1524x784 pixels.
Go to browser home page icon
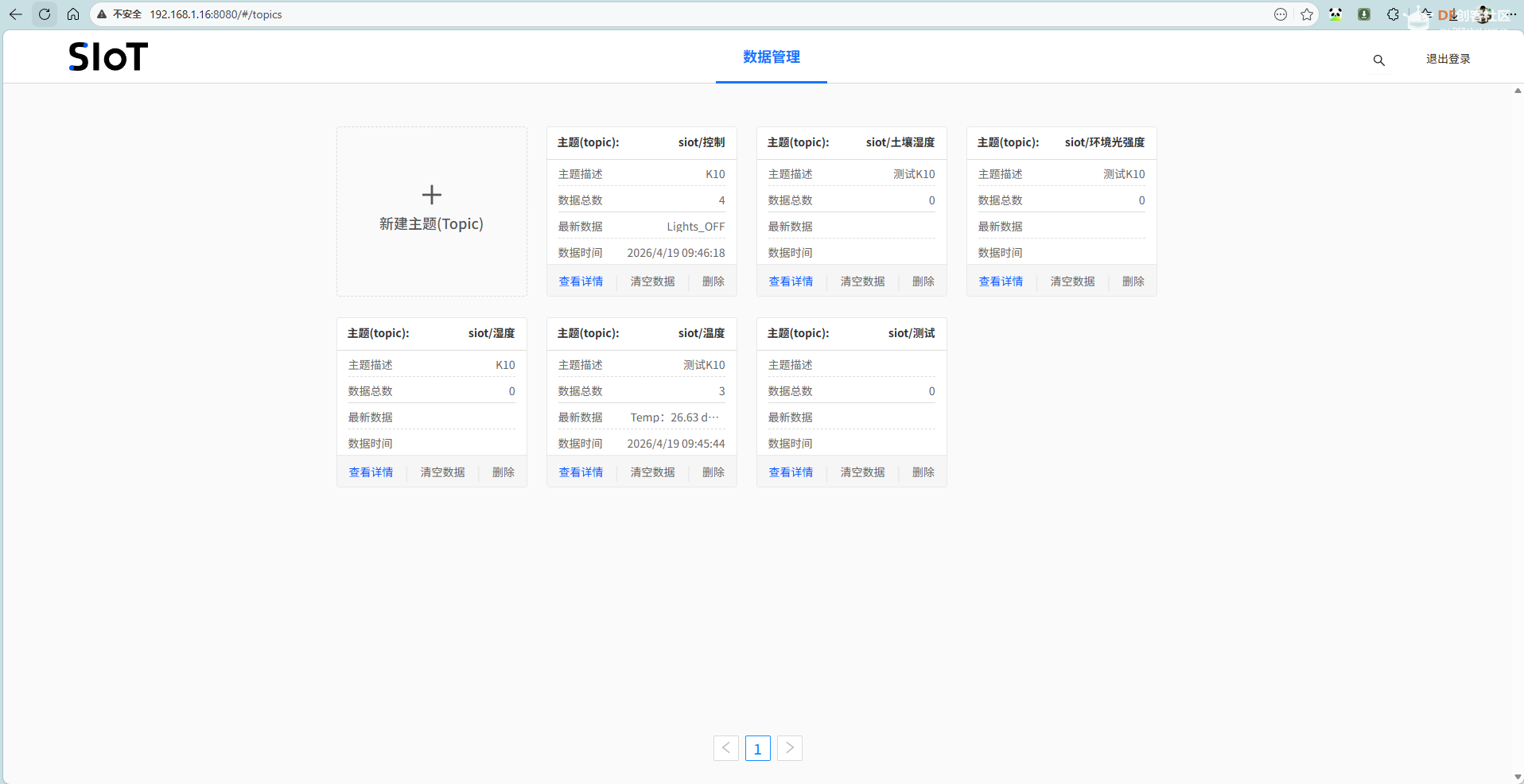point(73,14)
